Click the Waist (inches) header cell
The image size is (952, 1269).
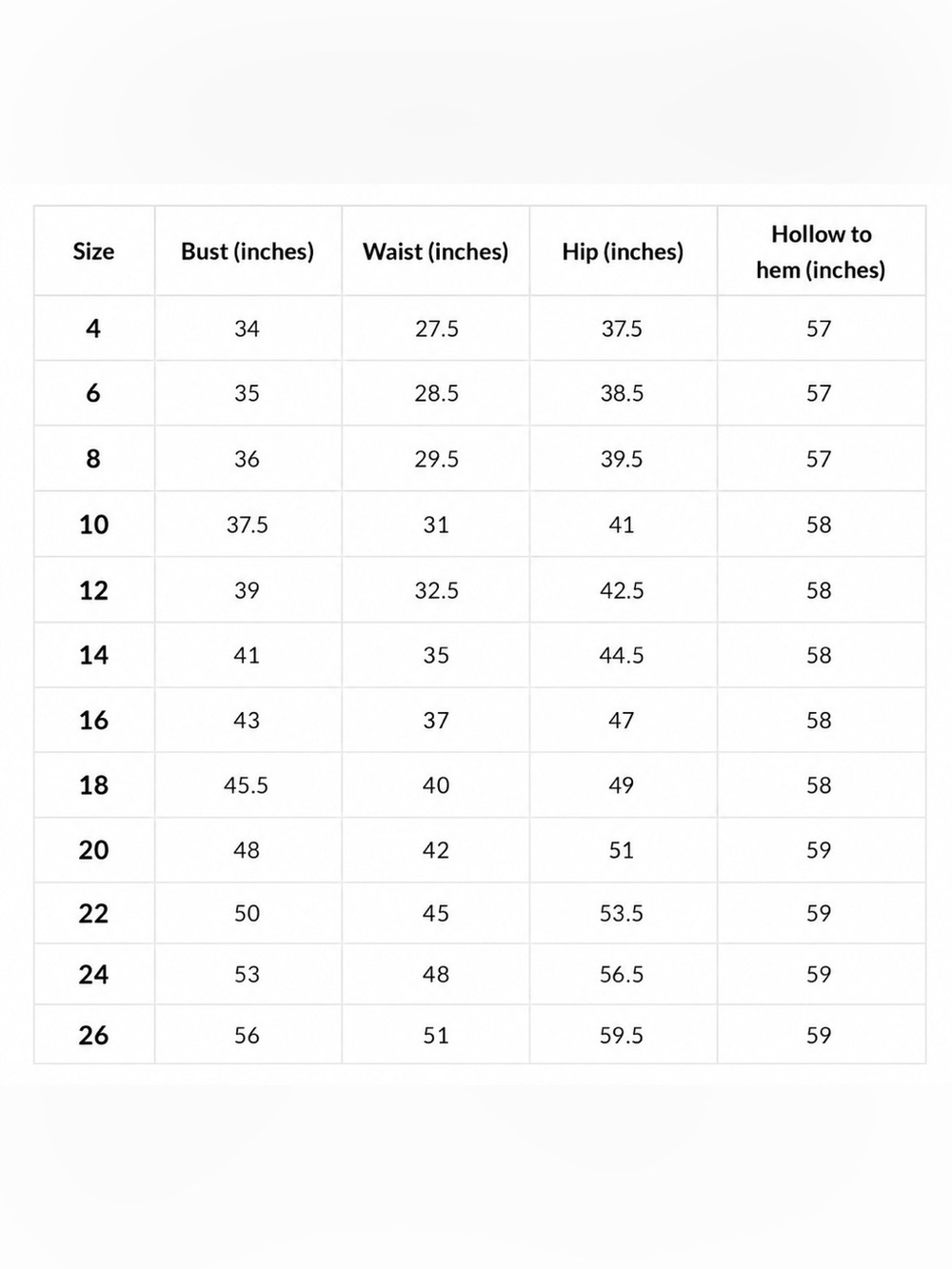tap(436, 251)
